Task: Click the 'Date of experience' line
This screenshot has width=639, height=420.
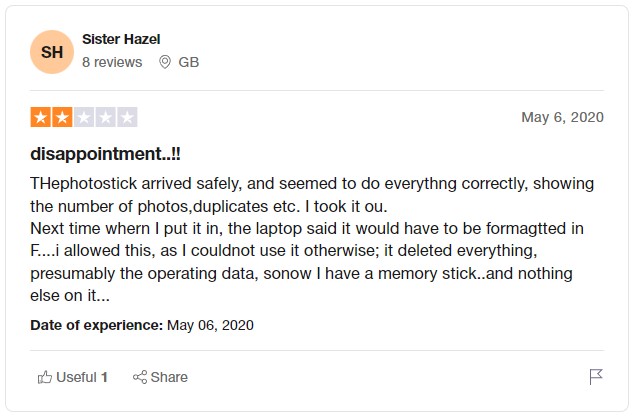Action: pyautogui.click(x=142, y=325)
